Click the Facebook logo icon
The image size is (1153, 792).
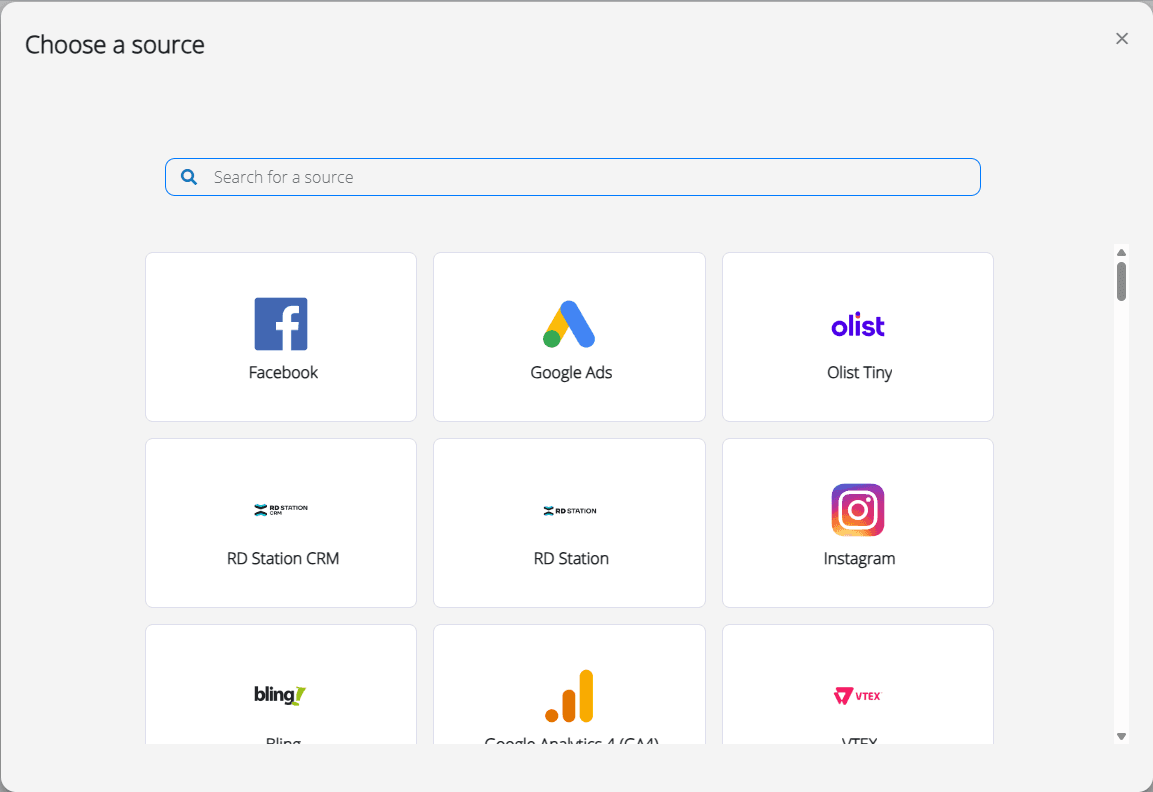pos(281,324)
